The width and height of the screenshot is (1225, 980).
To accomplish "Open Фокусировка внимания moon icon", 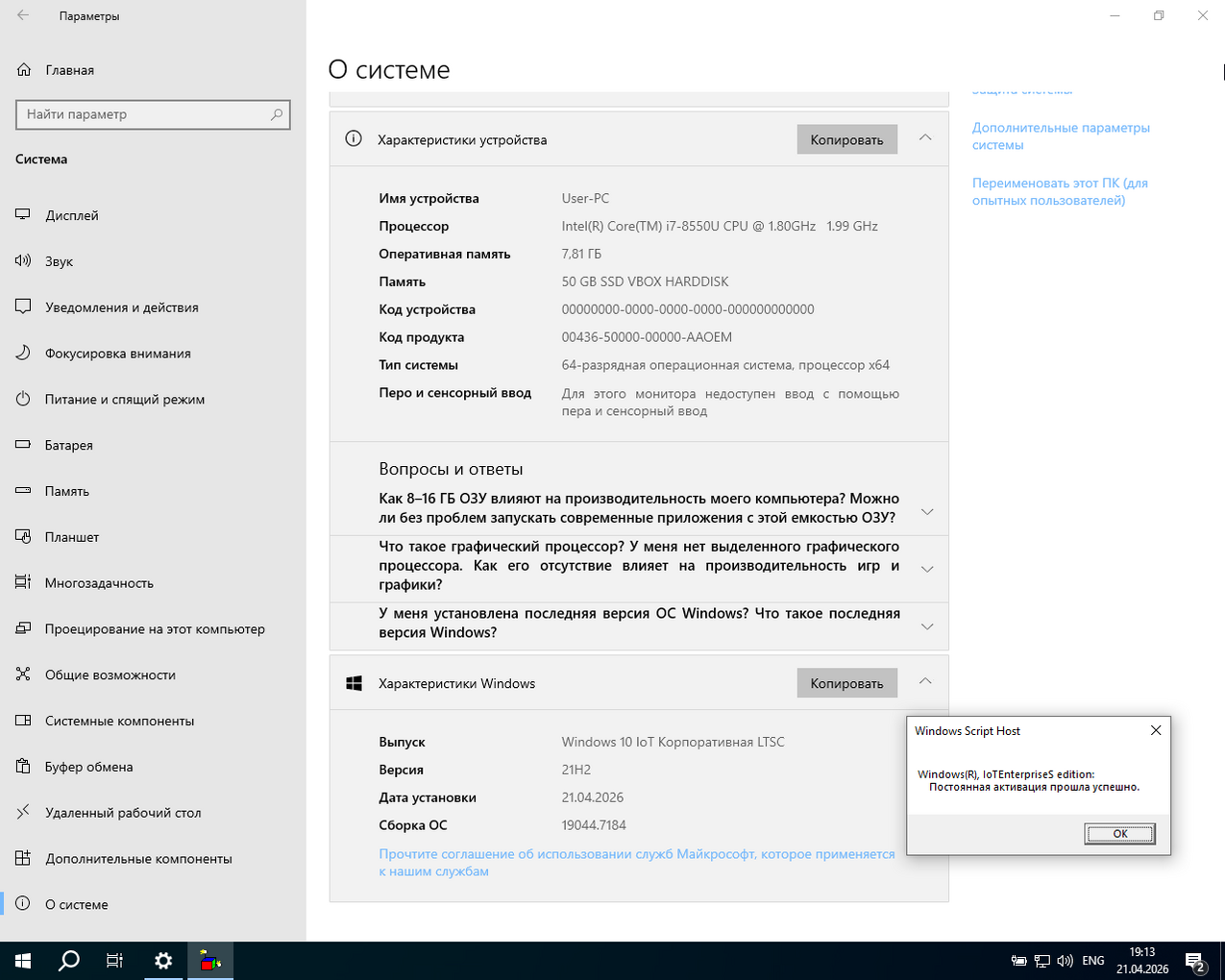I will click(x=23, y=354).
